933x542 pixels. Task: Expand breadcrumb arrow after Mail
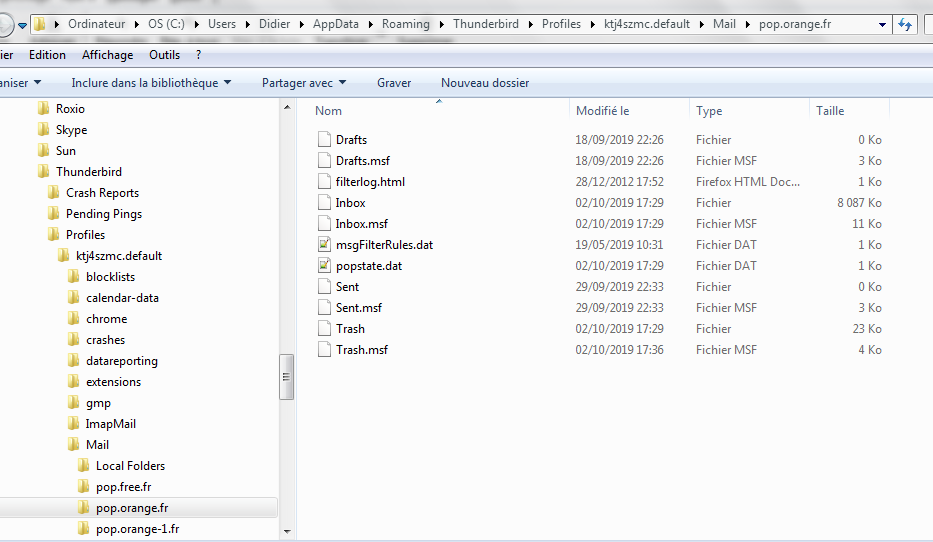pyautogui.click(x=747, y=24)
